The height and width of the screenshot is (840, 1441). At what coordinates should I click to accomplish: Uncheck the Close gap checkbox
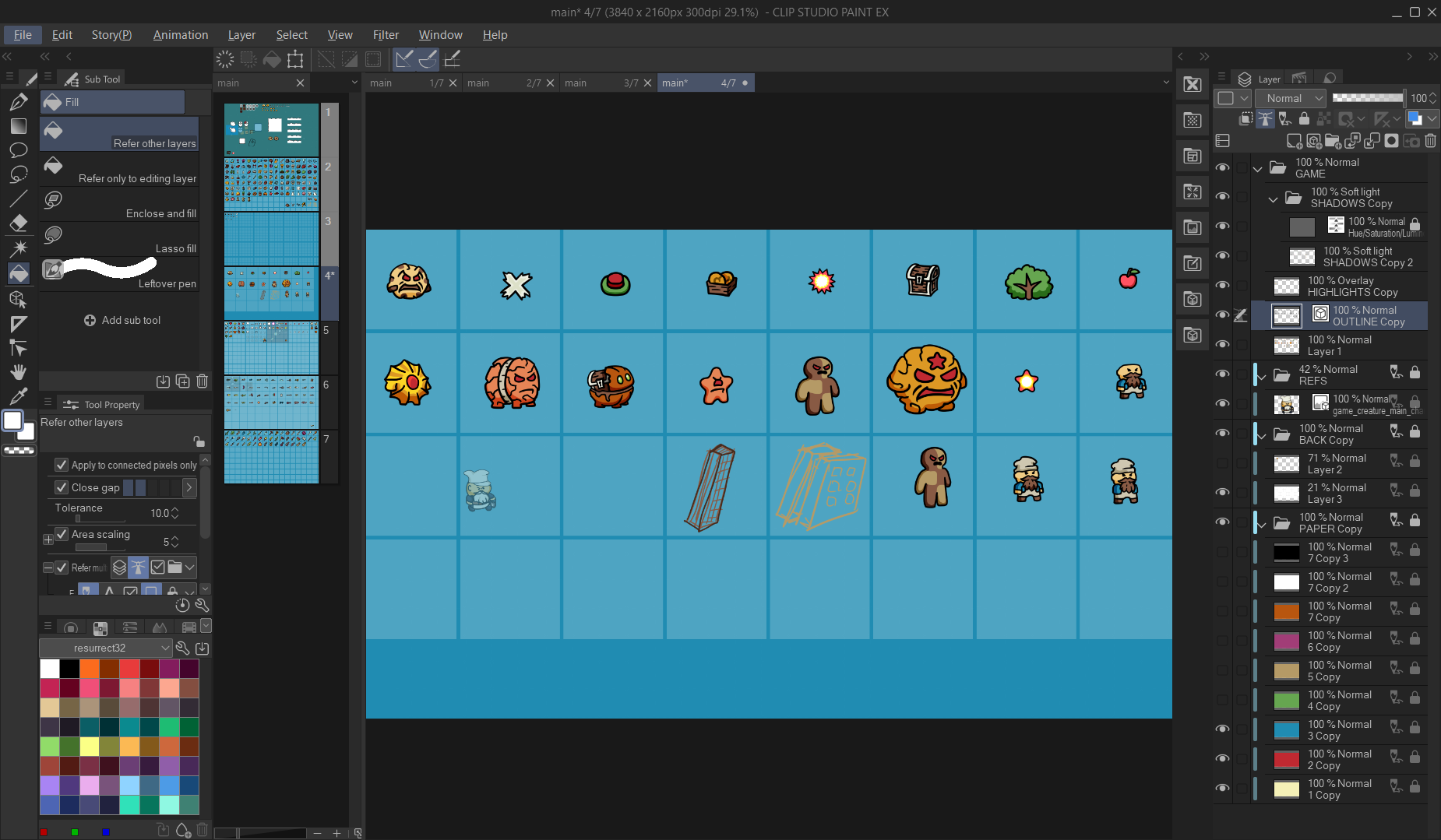click(62, 487)
